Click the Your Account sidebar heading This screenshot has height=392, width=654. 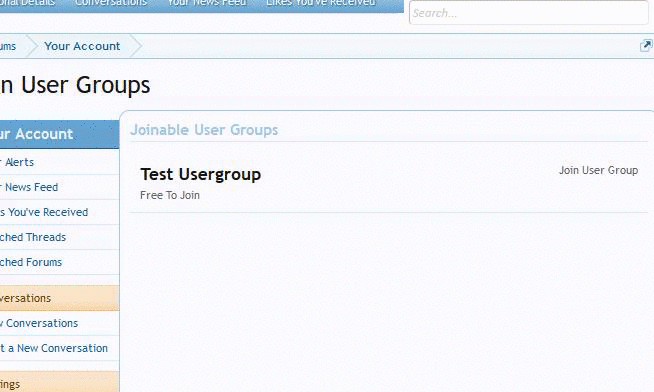[59, 134]
